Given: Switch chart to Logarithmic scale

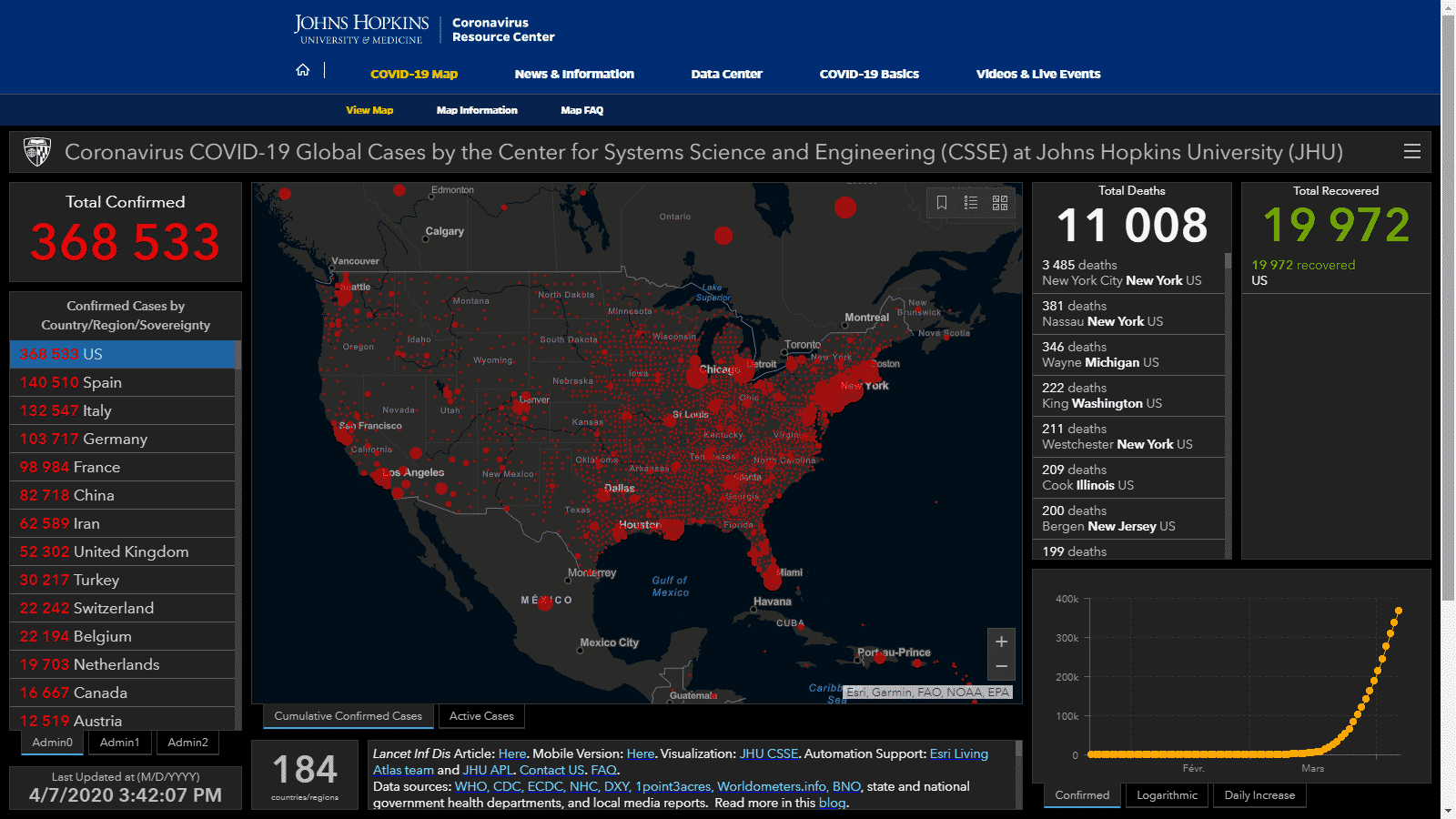Looking at the screenshot, I should (1167, 795).
